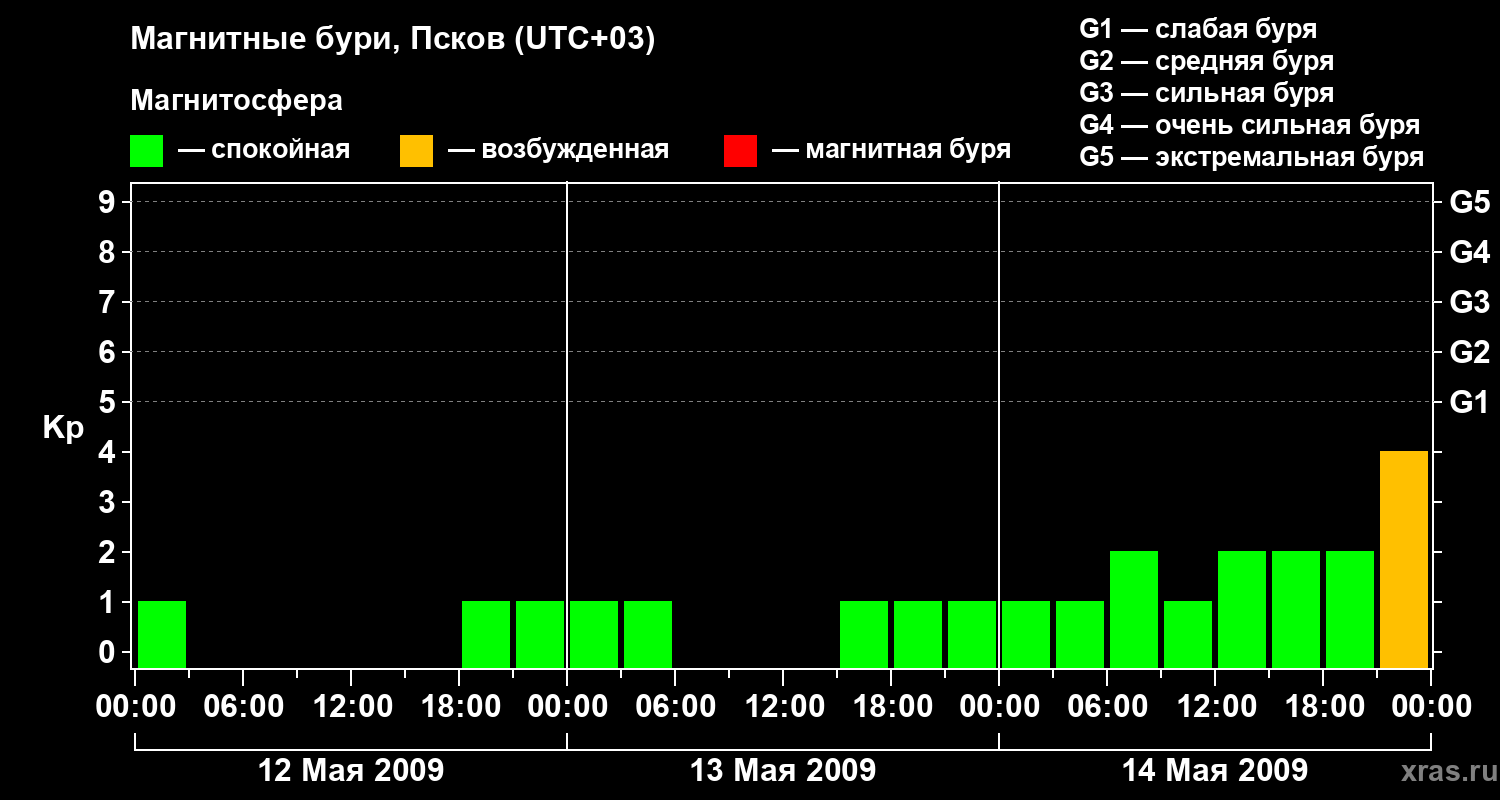Select the orange Kp 4 bar
This screenshot has height=800, width=1500.
point(1403,559)
